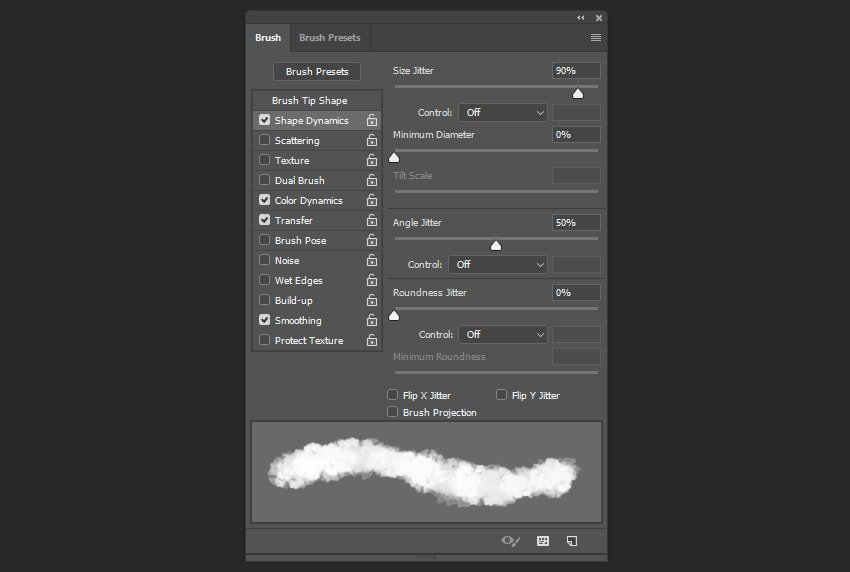
Task: Open the Preset Manager icon at bottom
Action: 543,541
